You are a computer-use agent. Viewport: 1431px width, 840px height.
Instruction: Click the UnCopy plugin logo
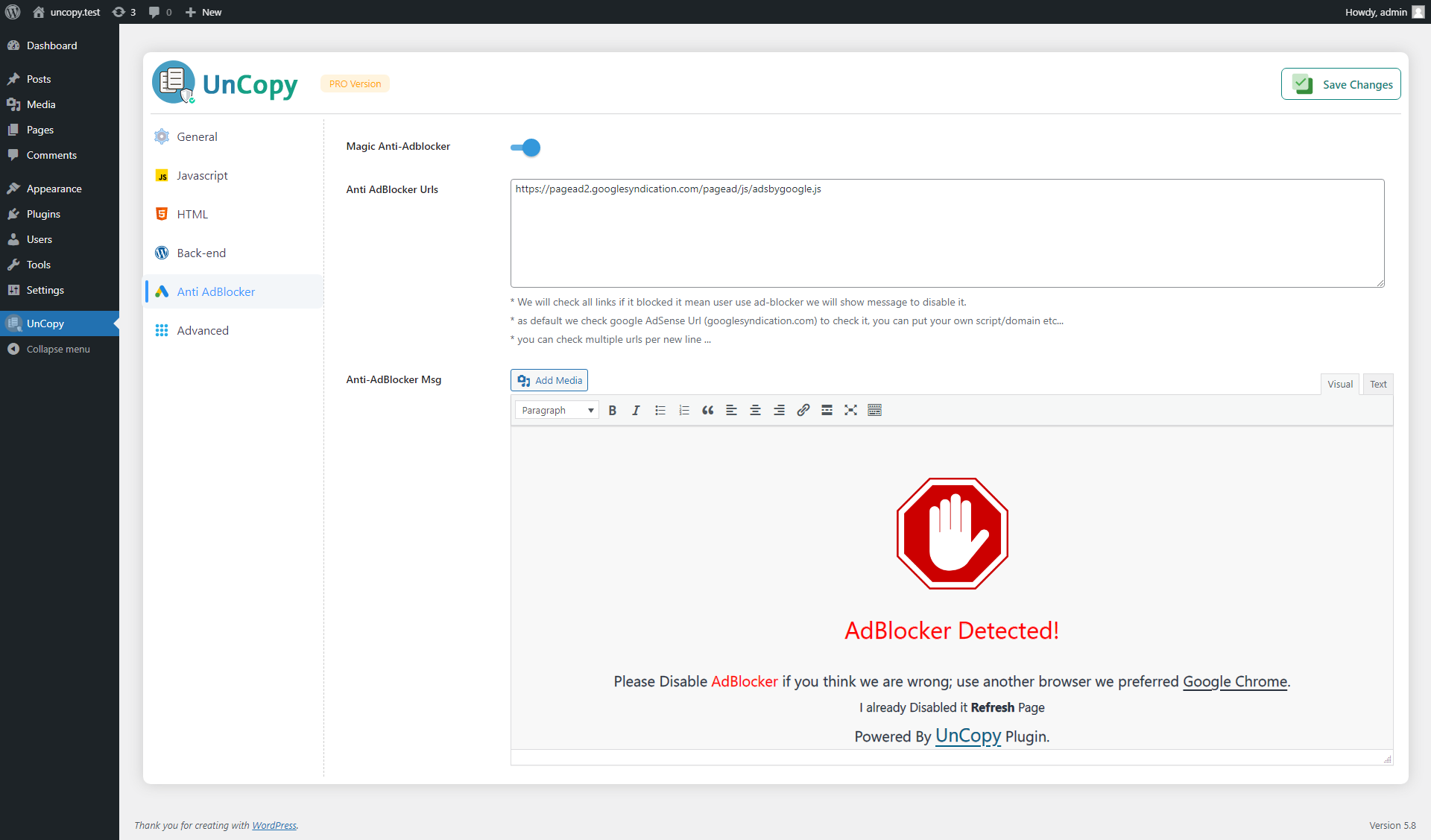(225, 83)
